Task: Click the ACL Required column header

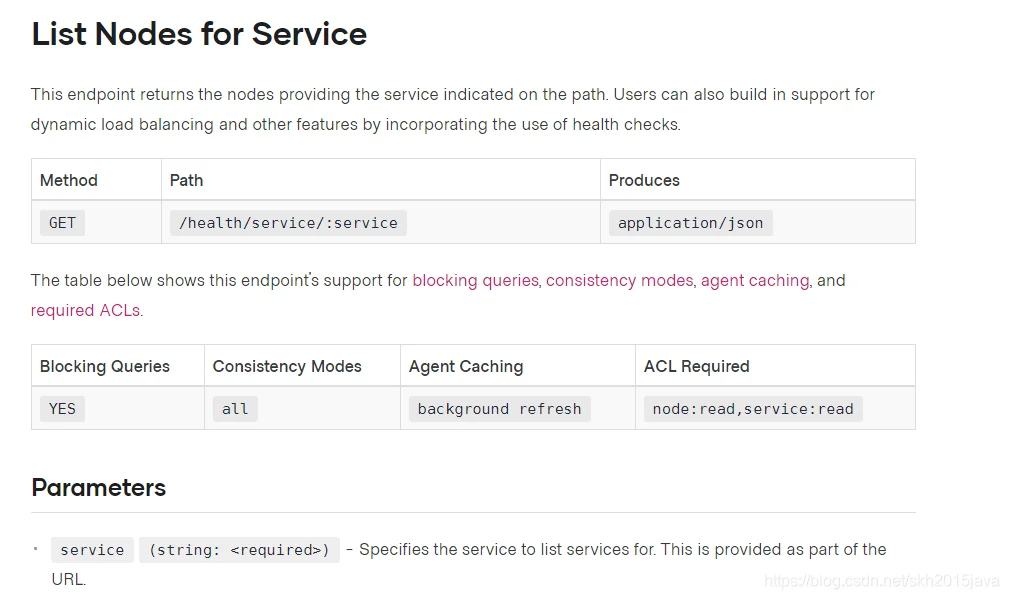Action: coord(696,366)
